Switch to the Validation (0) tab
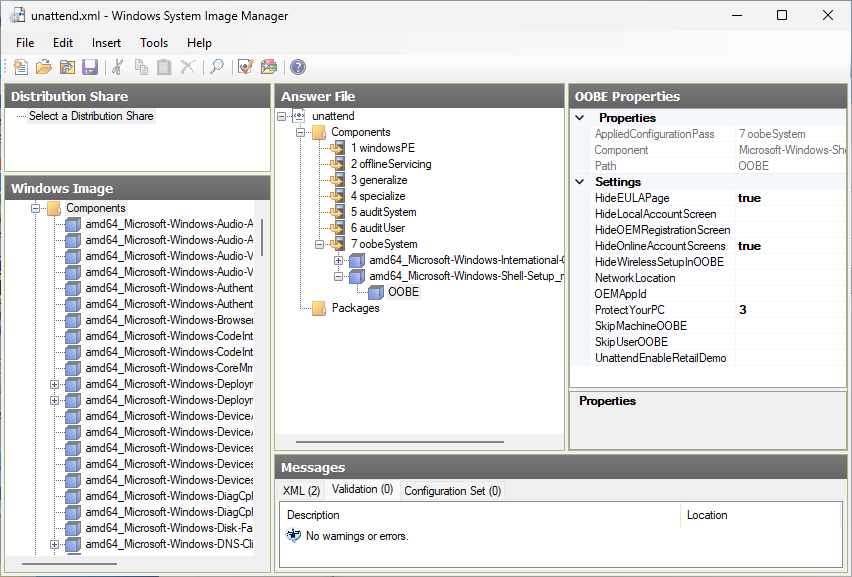The height and width of the screenshot is (577, 852). coord(362,490)
